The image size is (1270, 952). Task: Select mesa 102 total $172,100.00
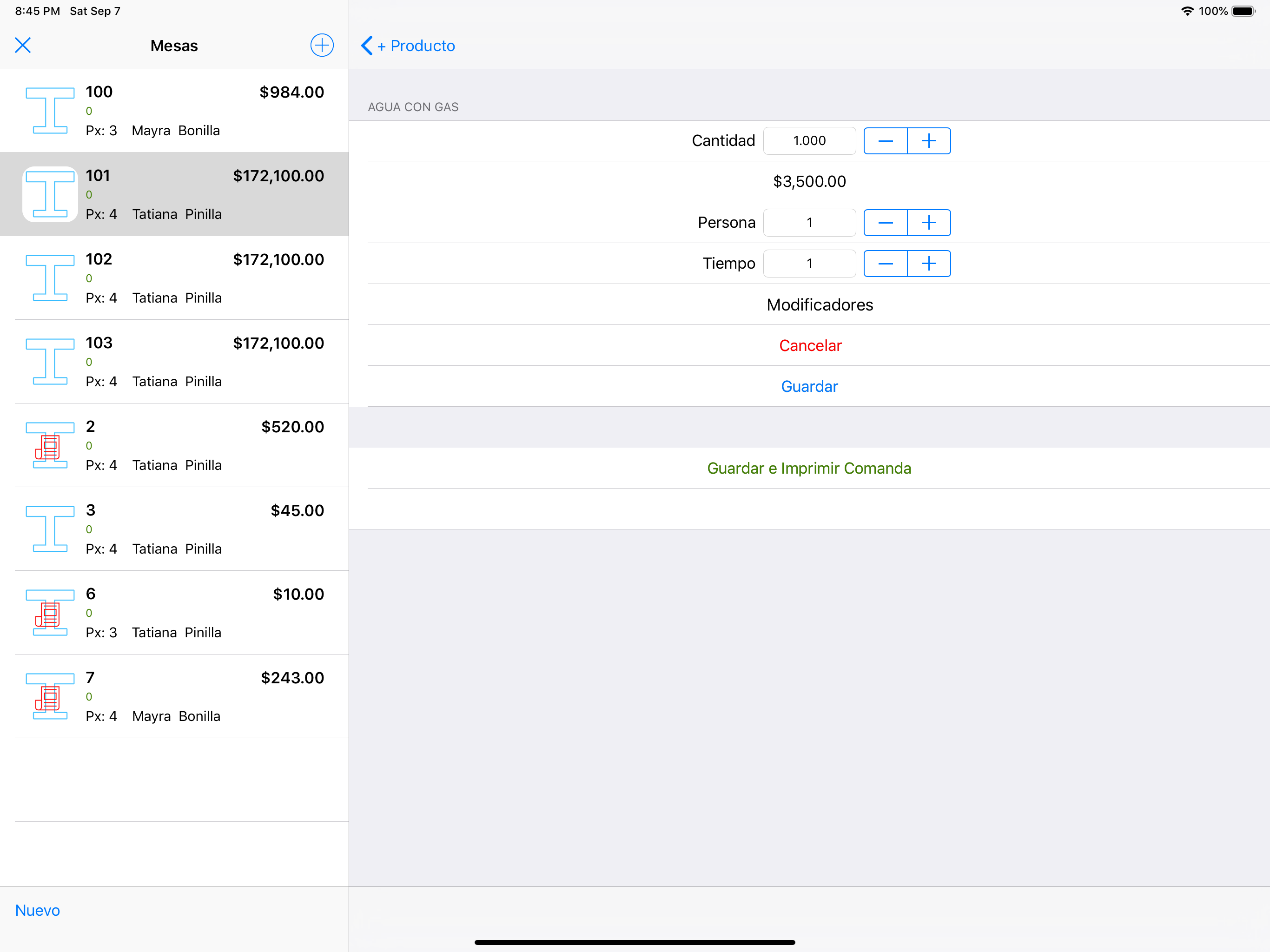coord(278,260)
